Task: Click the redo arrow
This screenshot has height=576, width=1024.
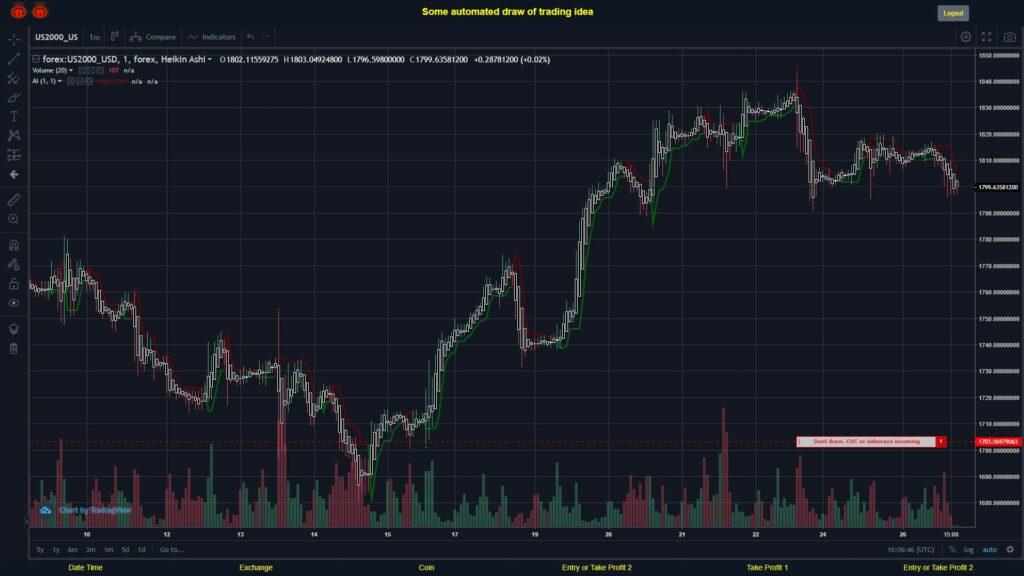Action: (x=265, y=37)
